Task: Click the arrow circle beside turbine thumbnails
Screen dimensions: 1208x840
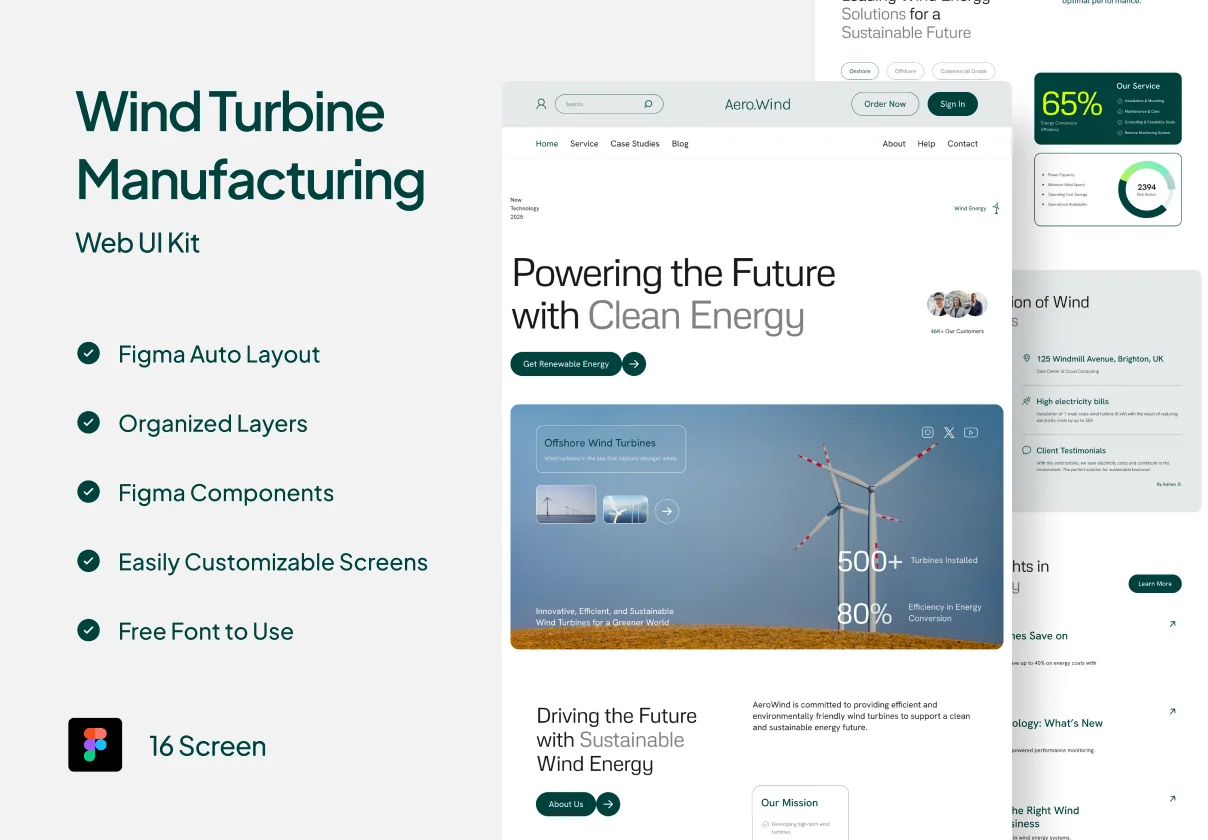Action: coord(667,511)
